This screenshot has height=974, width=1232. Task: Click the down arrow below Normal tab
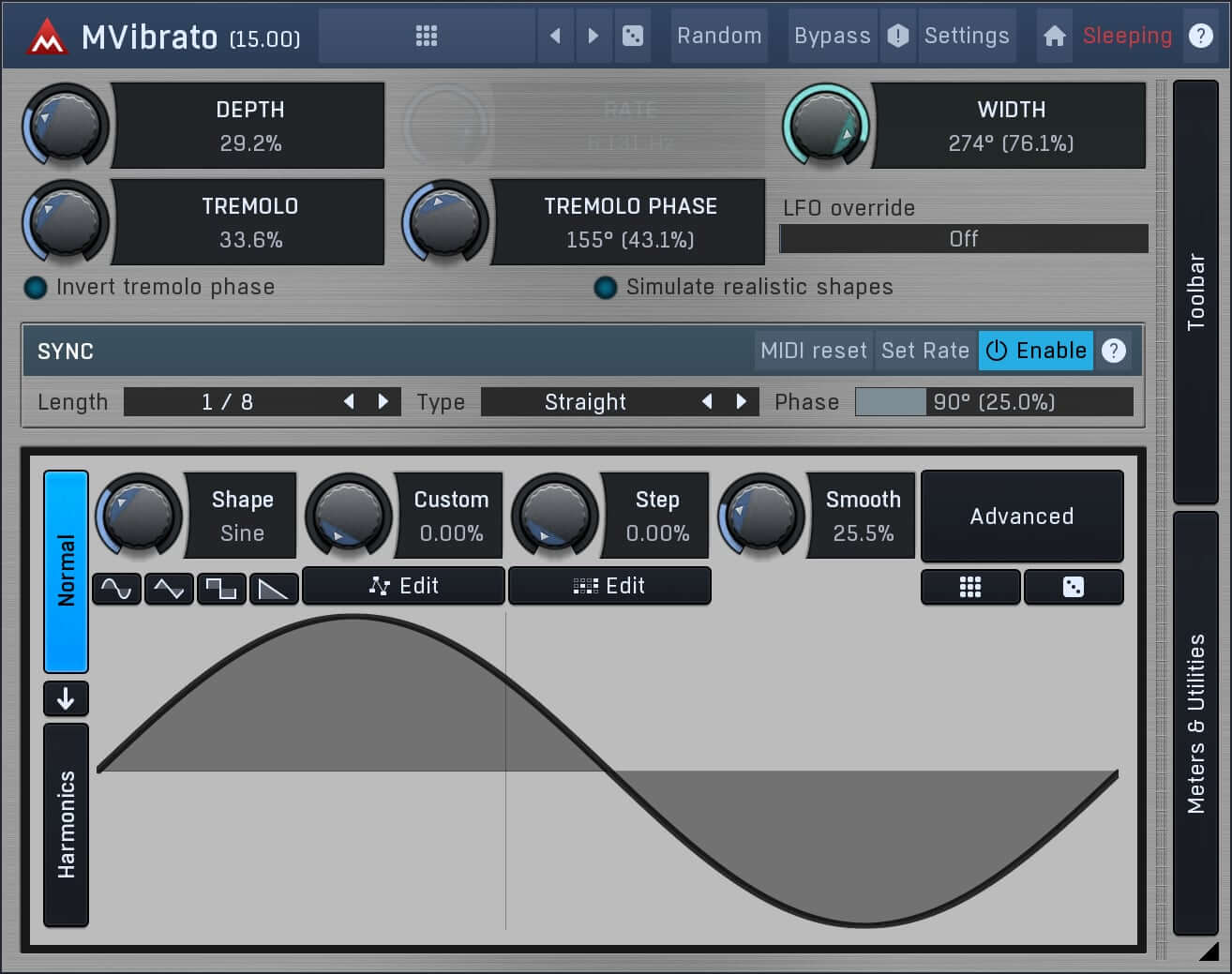[x=66, y=698]
